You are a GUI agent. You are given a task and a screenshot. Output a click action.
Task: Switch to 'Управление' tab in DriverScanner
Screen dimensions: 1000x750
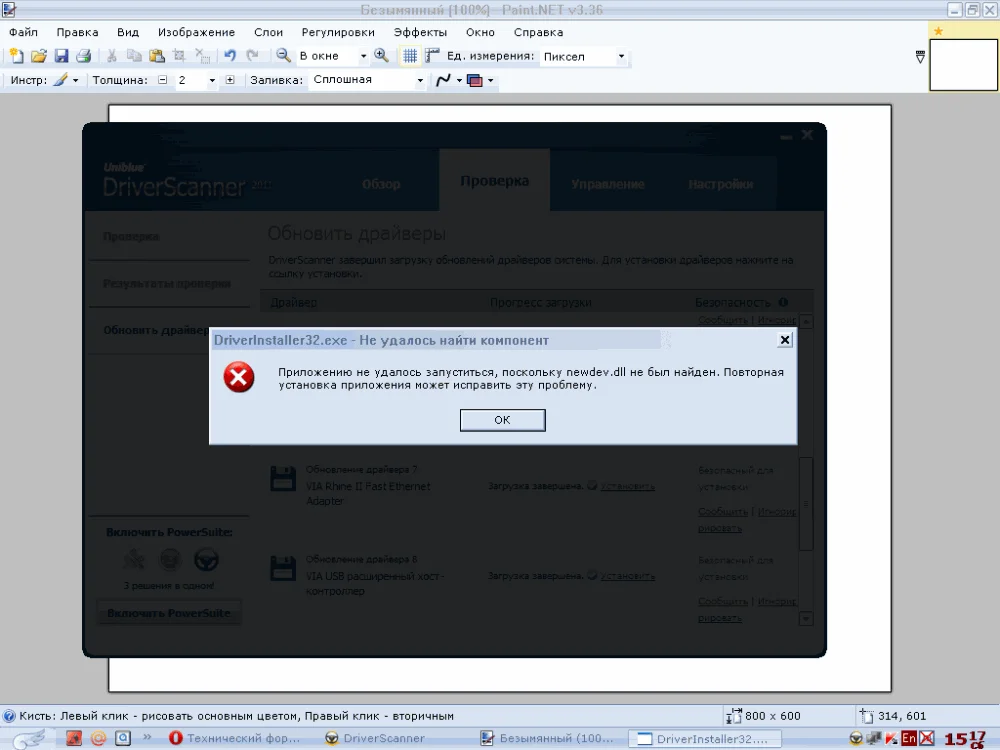point(608,184)
